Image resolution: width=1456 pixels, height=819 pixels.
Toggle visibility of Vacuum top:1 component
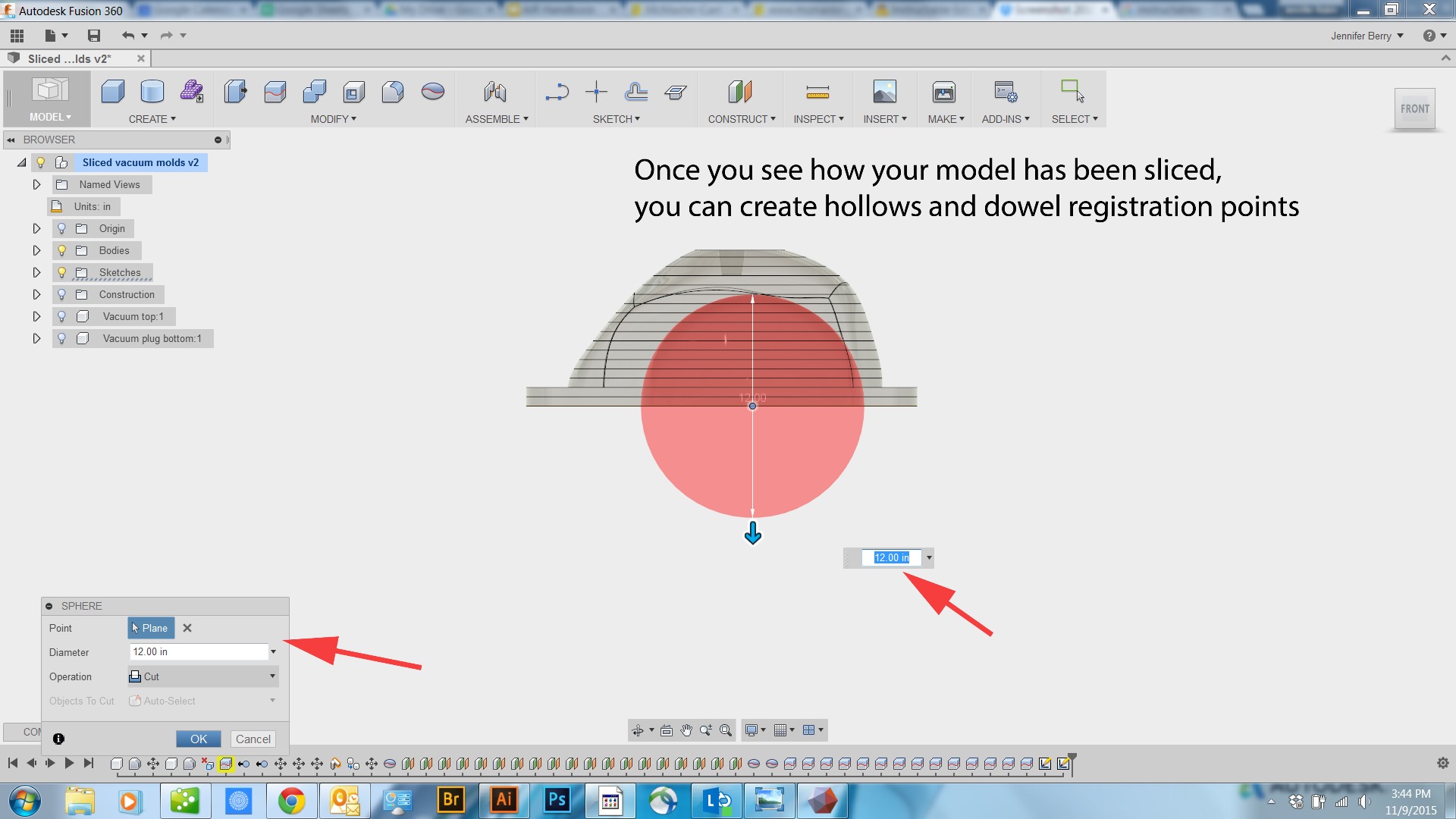(62, 316)
